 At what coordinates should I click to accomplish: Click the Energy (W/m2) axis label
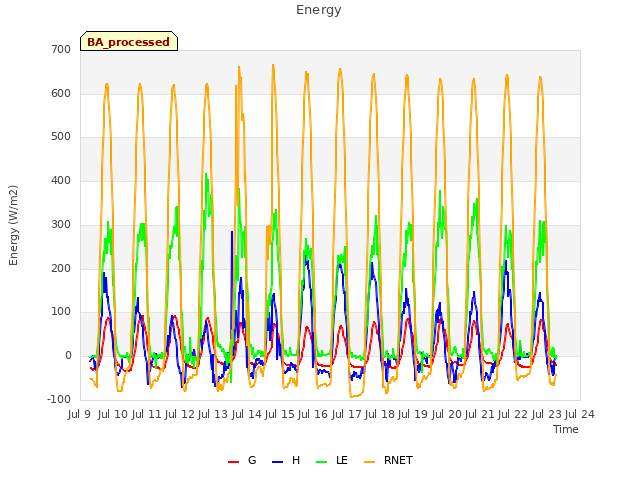pyautogui.click(x=13, y=225)
